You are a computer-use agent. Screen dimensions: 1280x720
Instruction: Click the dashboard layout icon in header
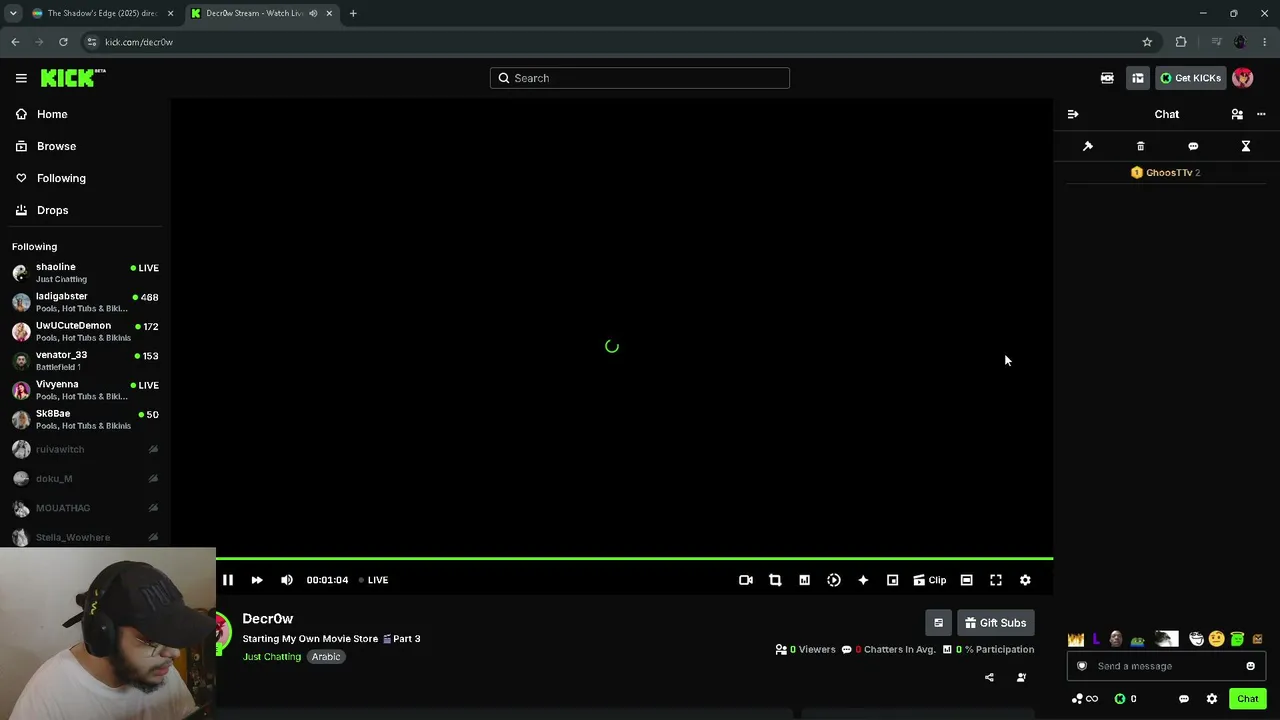1138,78
